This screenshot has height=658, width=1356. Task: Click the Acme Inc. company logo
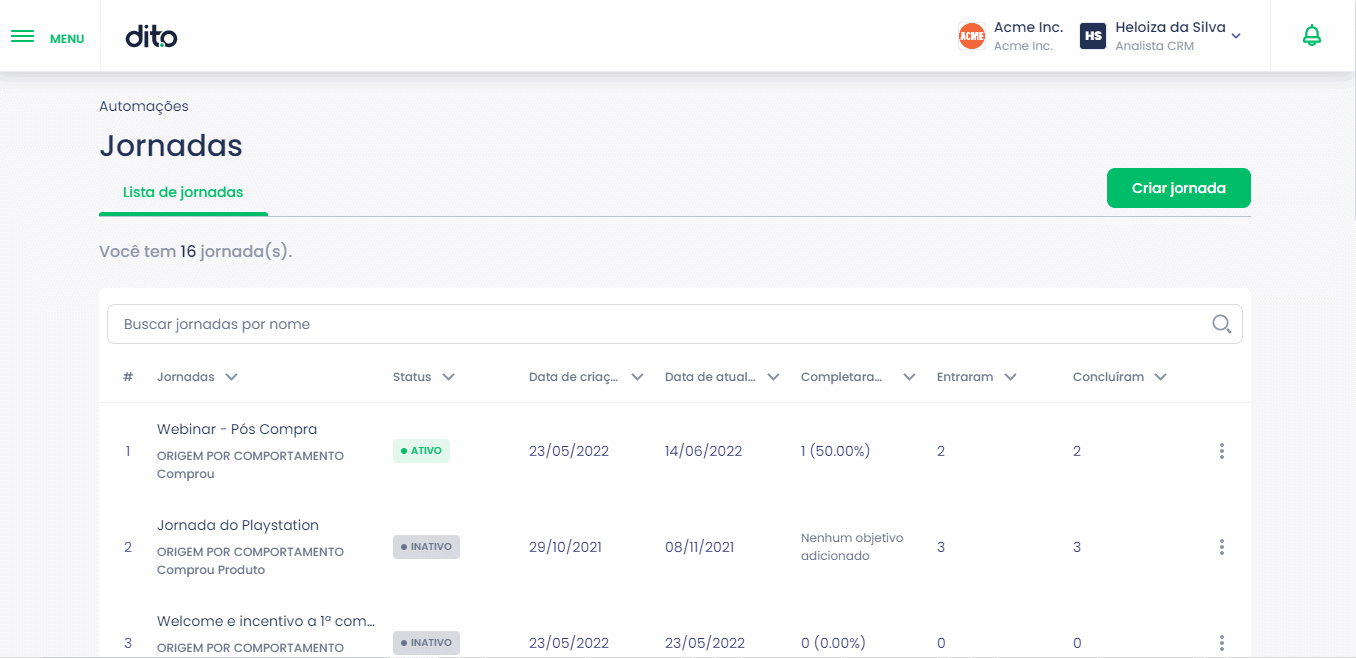972,36
